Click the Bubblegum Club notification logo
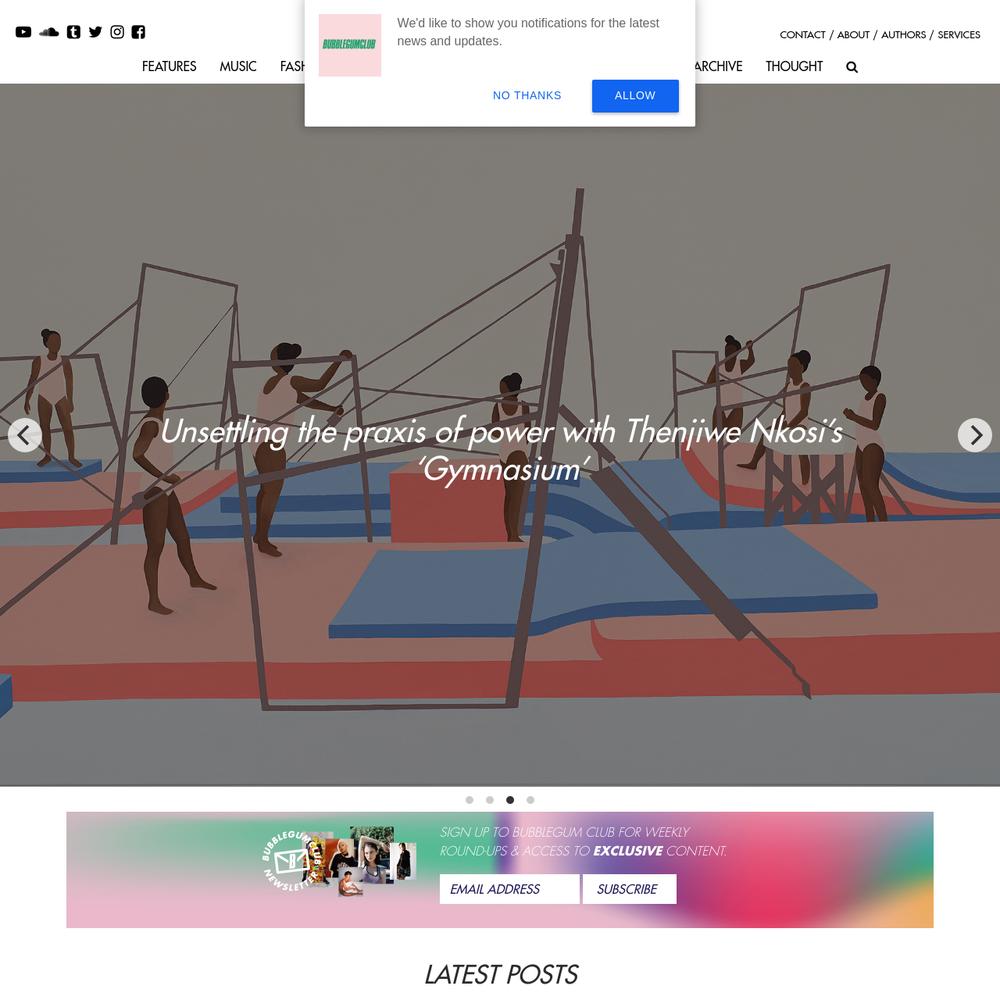Viewport: 1000px width, 1000px height. click(x=349, y=45)
